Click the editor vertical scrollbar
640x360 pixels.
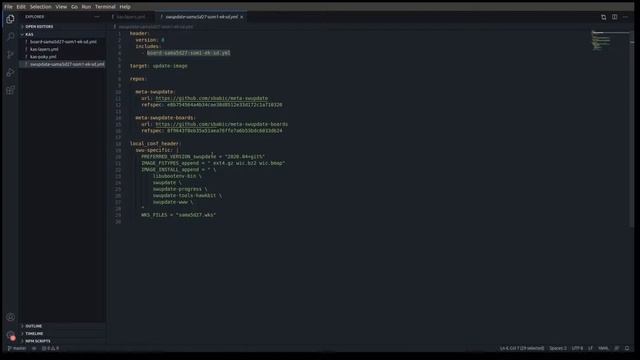pos(632,129)
